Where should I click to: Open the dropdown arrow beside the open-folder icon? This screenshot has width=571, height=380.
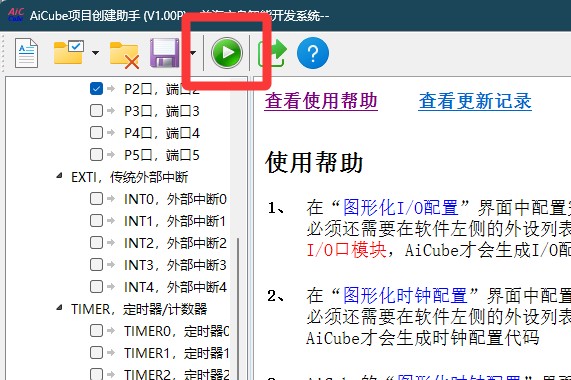pyautogui.click(x=95, y=53)
